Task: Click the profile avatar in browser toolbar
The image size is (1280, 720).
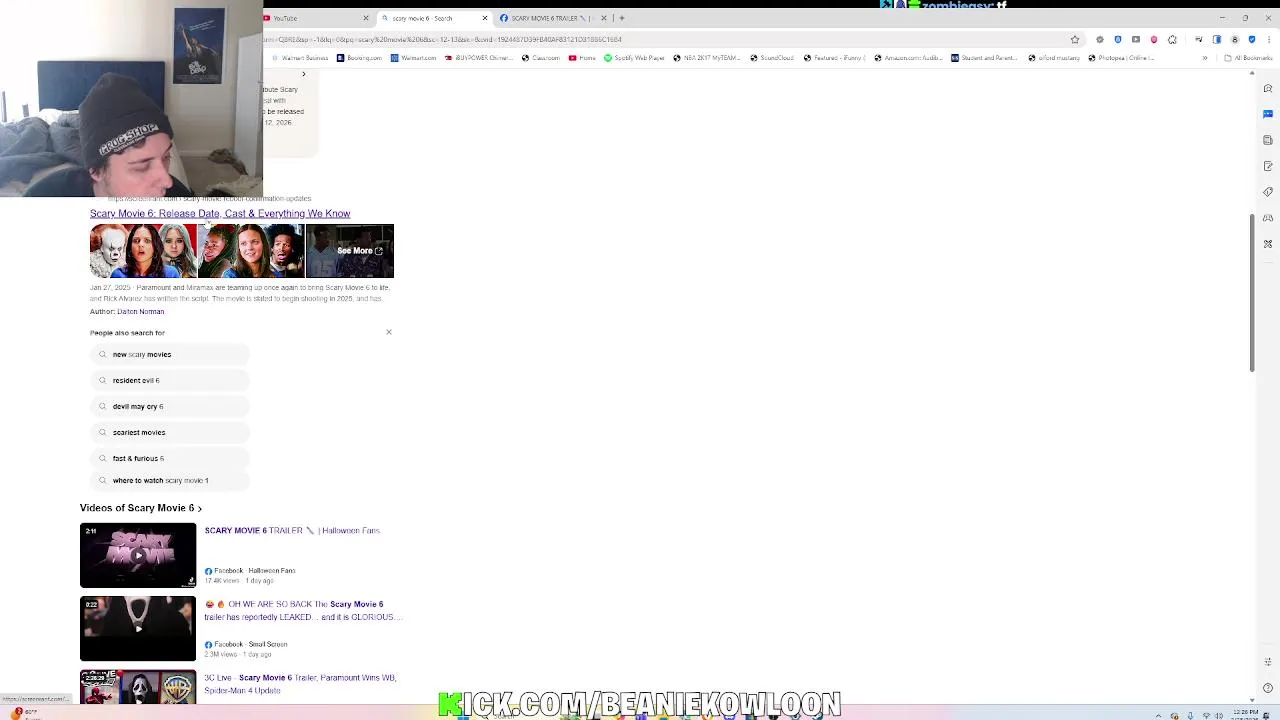Action: tap(1235, 40)
